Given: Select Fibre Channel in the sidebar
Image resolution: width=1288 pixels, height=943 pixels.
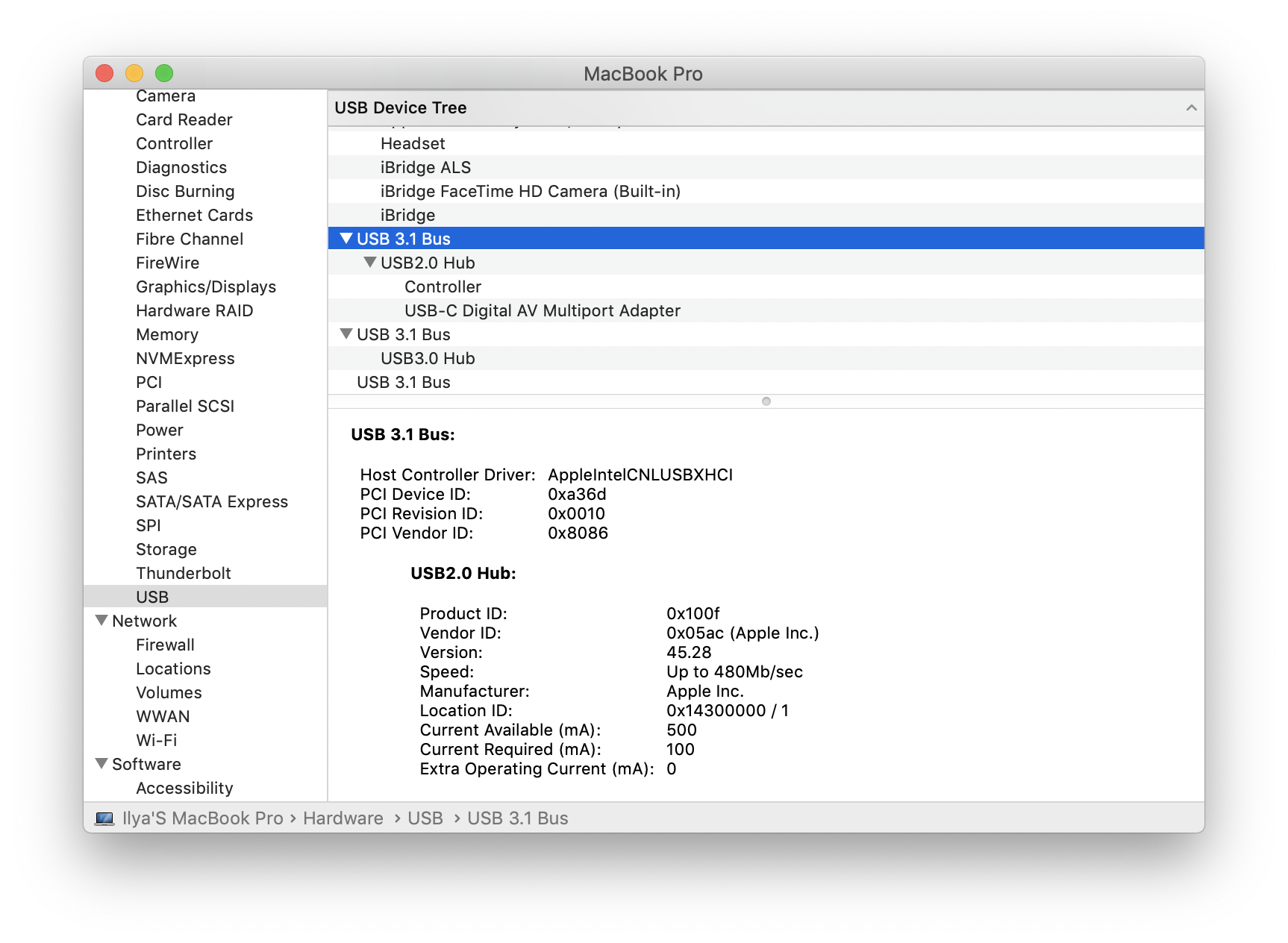Looking at the screenshot, I should point(190,239).
